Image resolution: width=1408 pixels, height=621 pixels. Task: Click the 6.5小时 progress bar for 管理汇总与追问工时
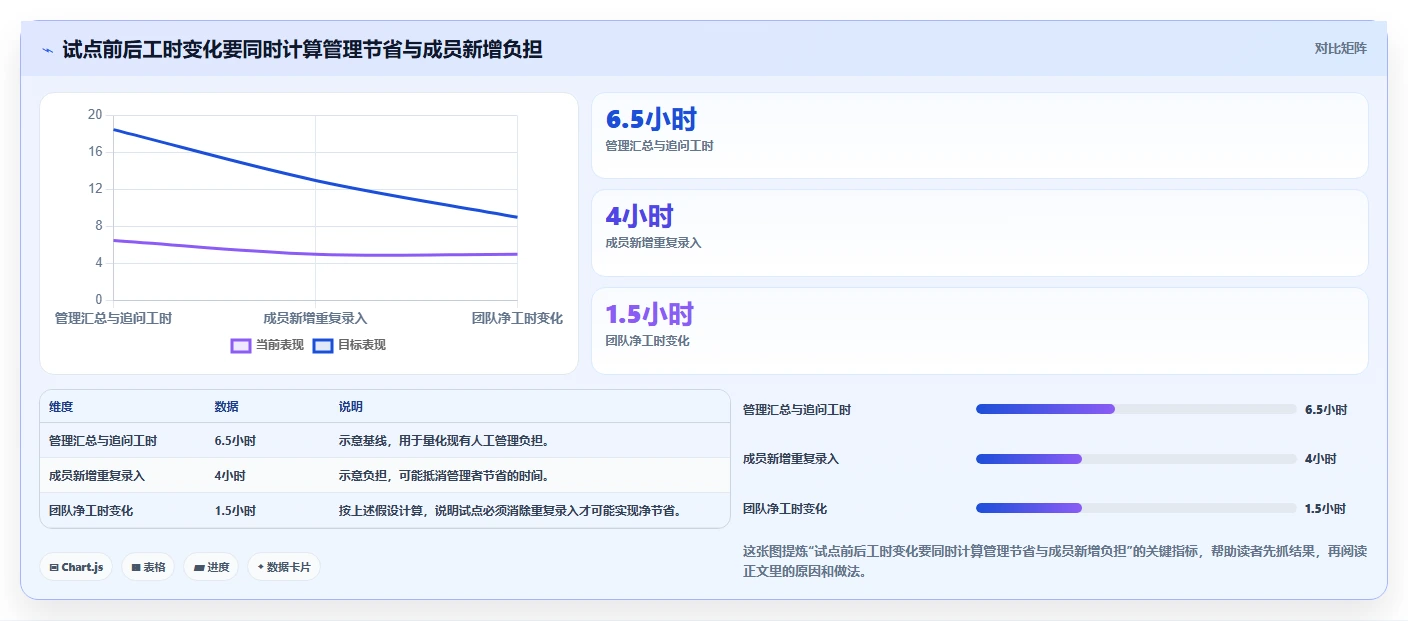click(x=1136, y=409)
